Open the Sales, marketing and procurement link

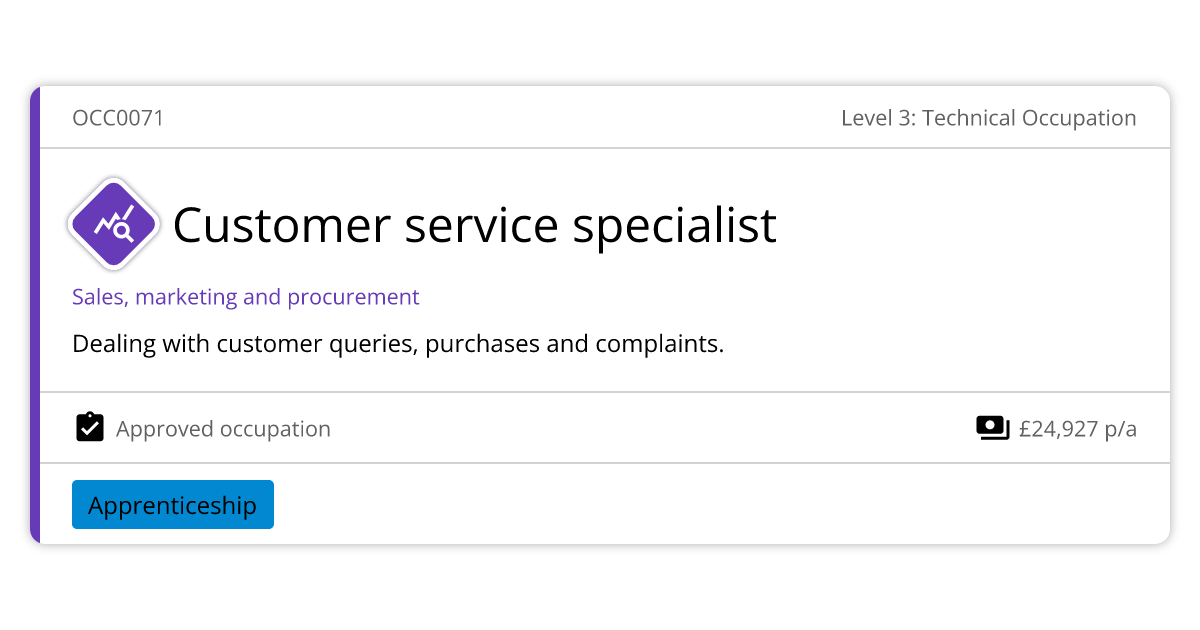pyautogui.click(x=245, y=297)
